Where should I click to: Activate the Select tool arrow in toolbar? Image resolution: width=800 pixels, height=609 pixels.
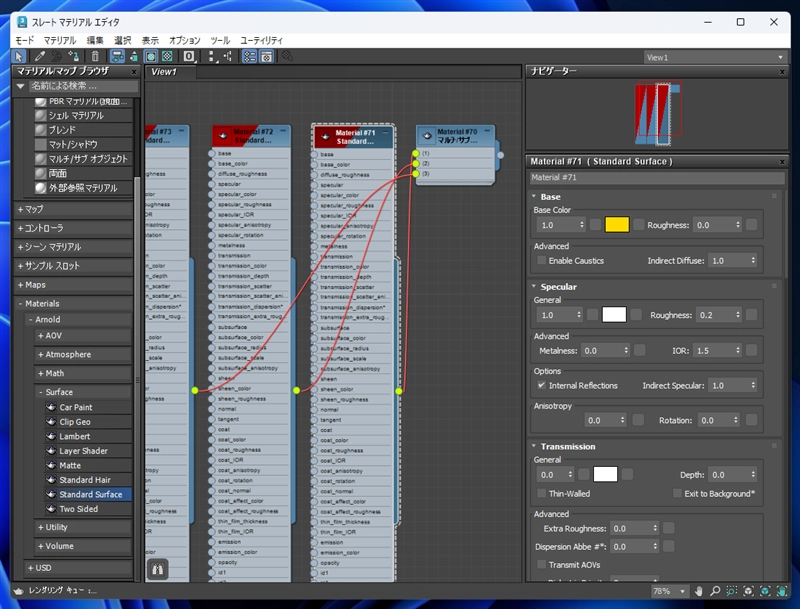[x=19, y=57]
